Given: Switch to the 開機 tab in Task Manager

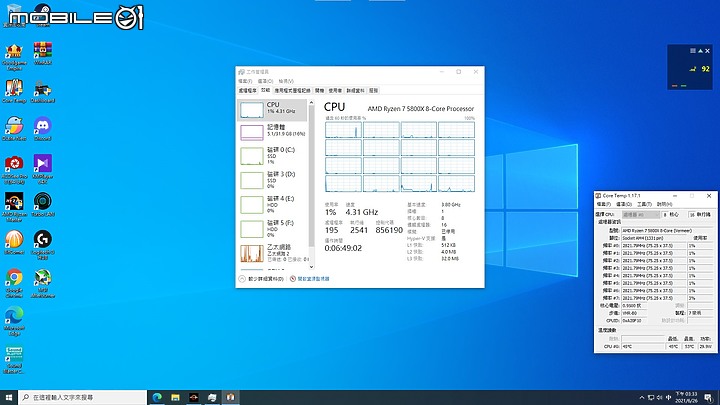Looking at the screenshot, I should [320, 91].
